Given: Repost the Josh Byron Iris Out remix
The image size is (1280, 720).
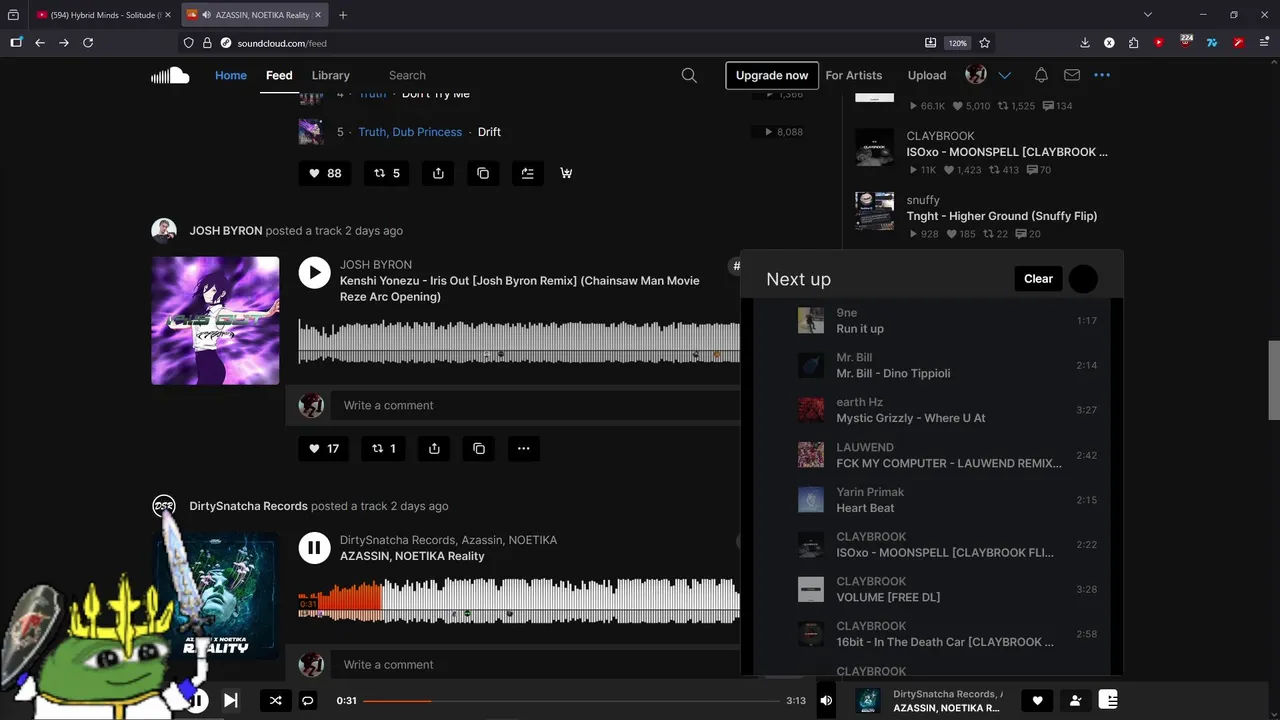Looking at the screenshot, I should [x=384, y=449].
